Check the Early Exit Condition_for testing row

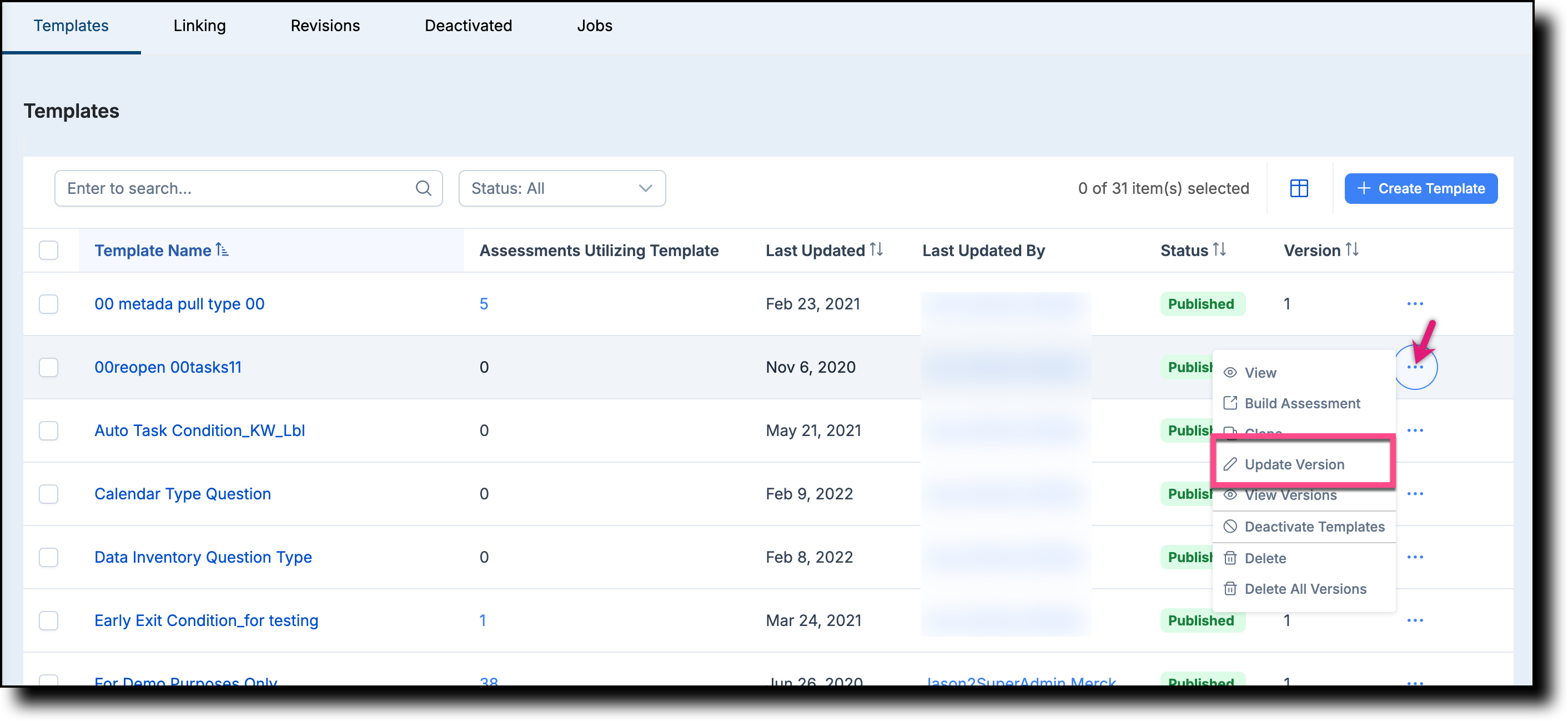click(49, 620)
